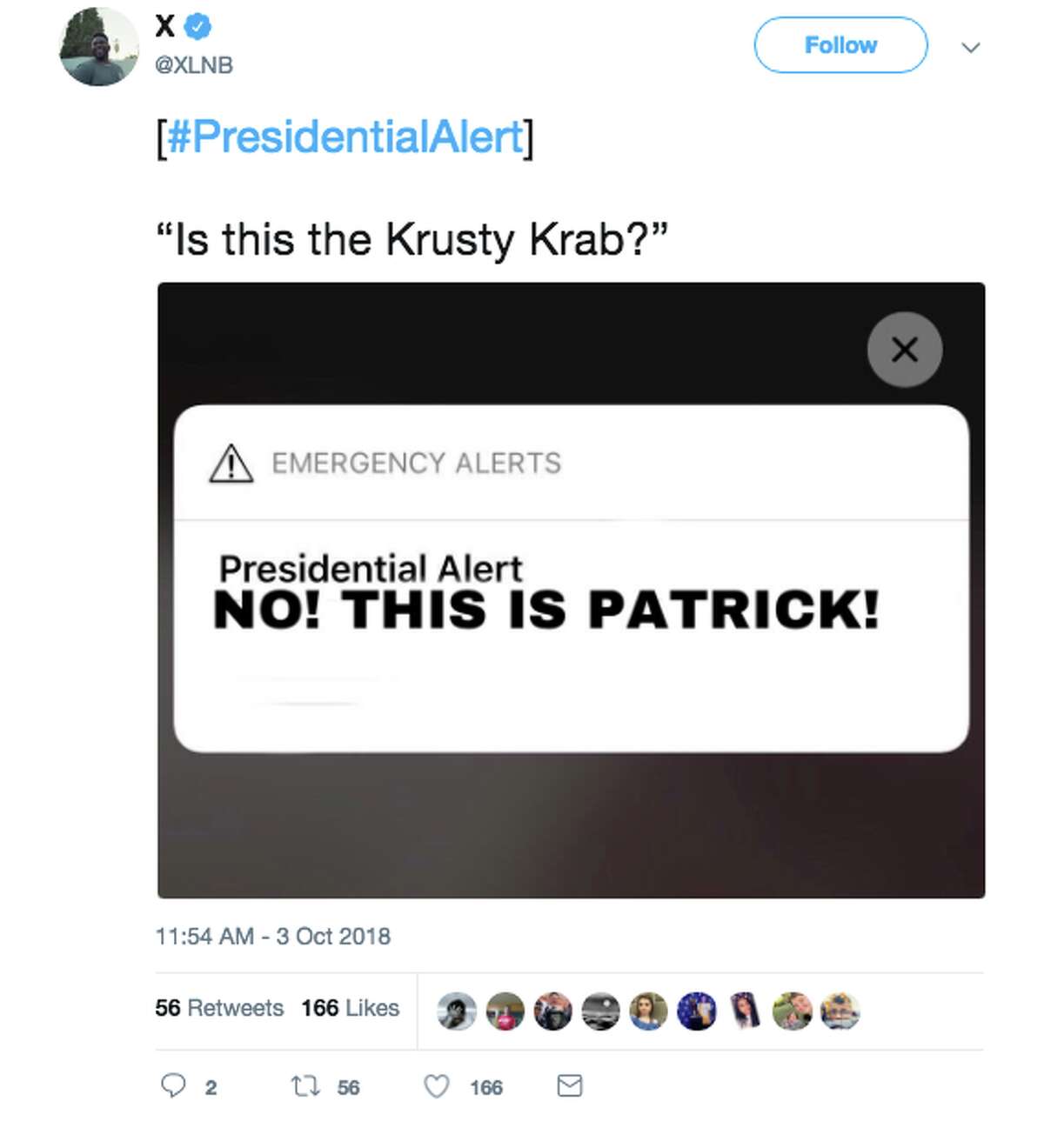1044x1148 pixels.
Task: Click the X to dismiss the alert image
Action: [x=903, y=349]
